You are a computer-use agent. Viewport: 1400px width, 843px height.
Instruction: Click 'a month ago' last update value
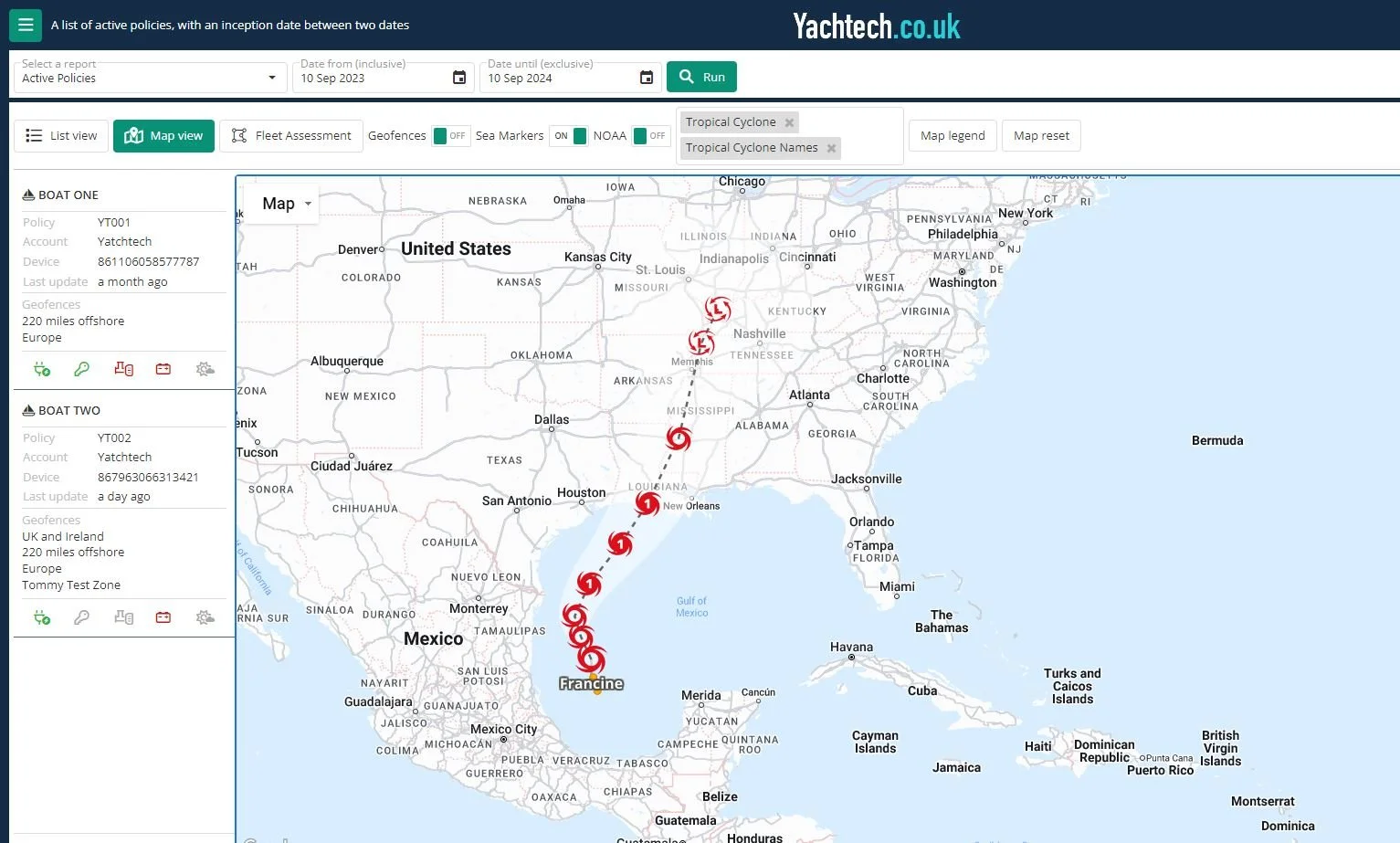click(132, 281)
